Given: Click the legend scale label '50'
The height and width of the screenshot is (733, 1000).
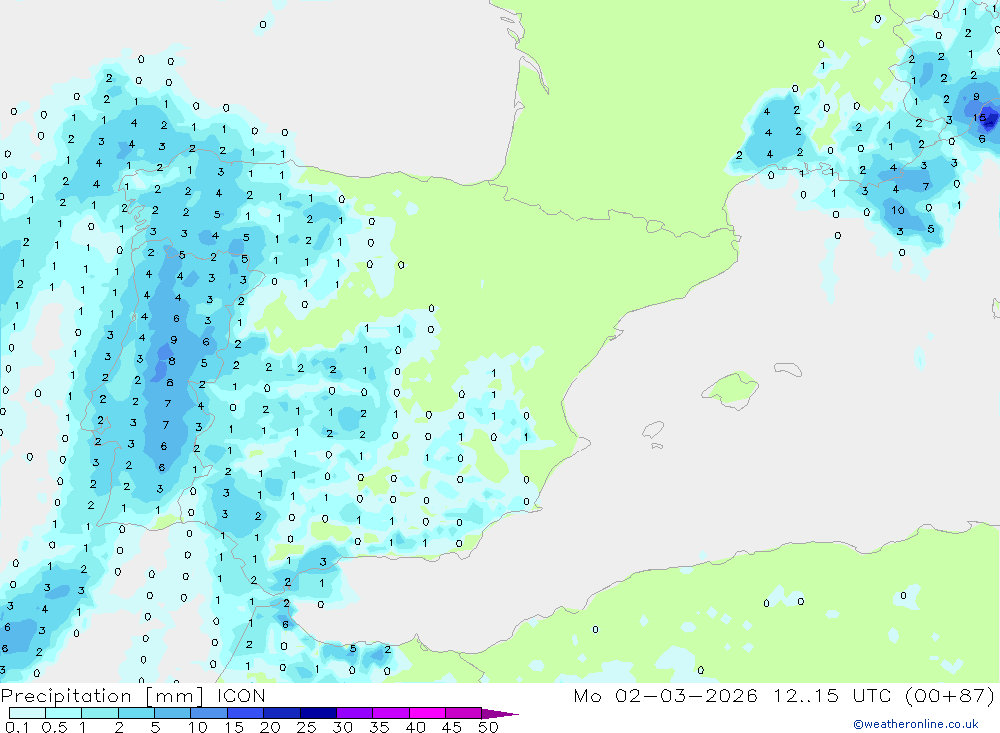Looking at the screenshot, I should 488,727.
